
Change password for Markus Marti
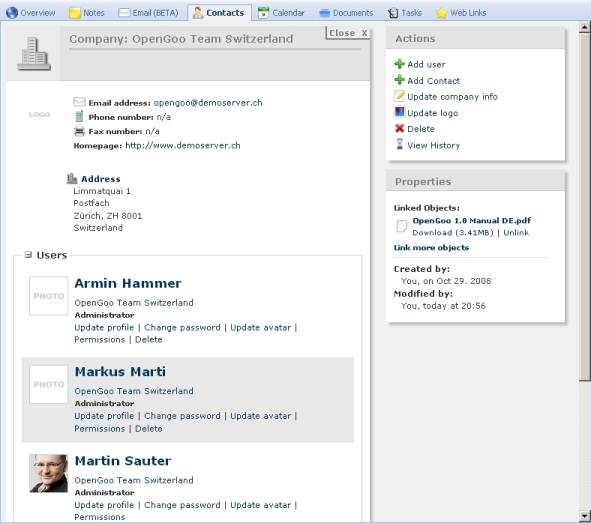coord(182,416)
